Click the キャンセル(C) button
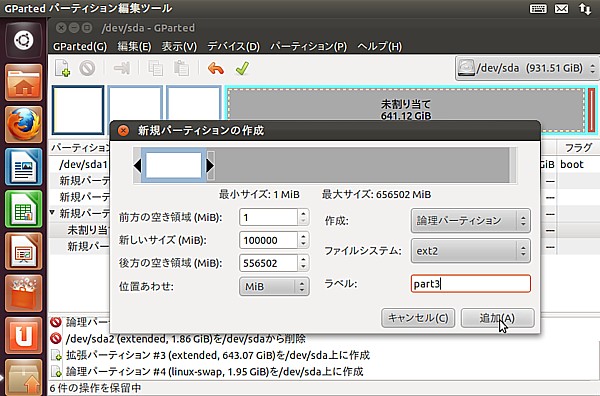600x396 pixels. point(418,318)
